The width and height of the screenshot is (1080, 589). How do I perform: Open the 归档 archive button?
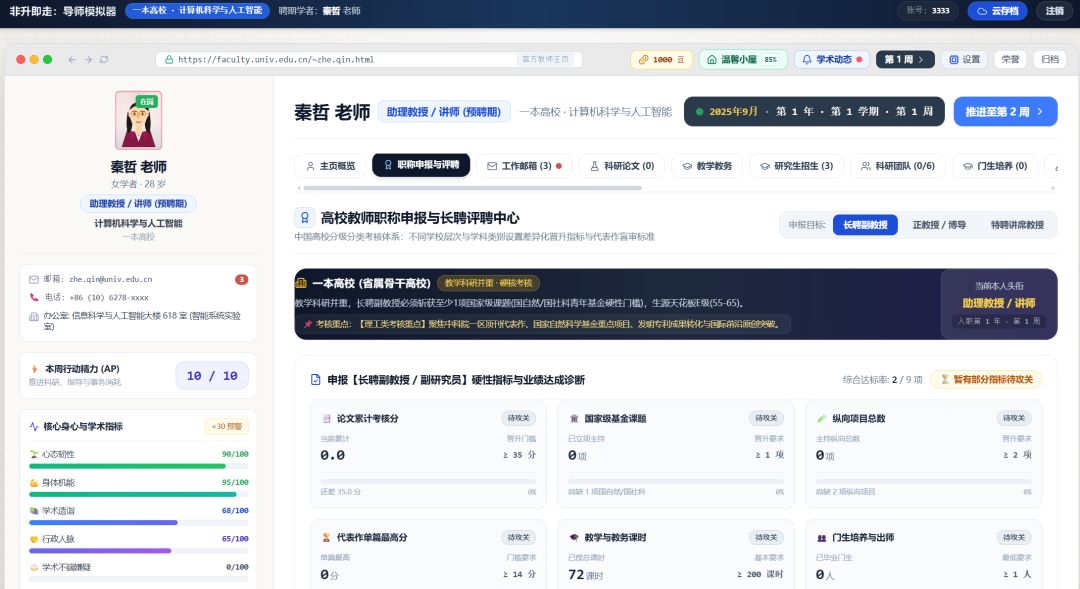pyautogui.click(x=1050, y=60)
